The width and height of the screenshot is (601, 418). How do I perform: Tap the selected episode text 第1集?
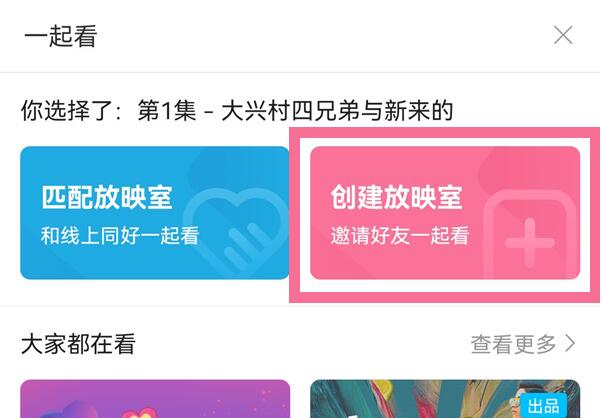tap(167, 111)
